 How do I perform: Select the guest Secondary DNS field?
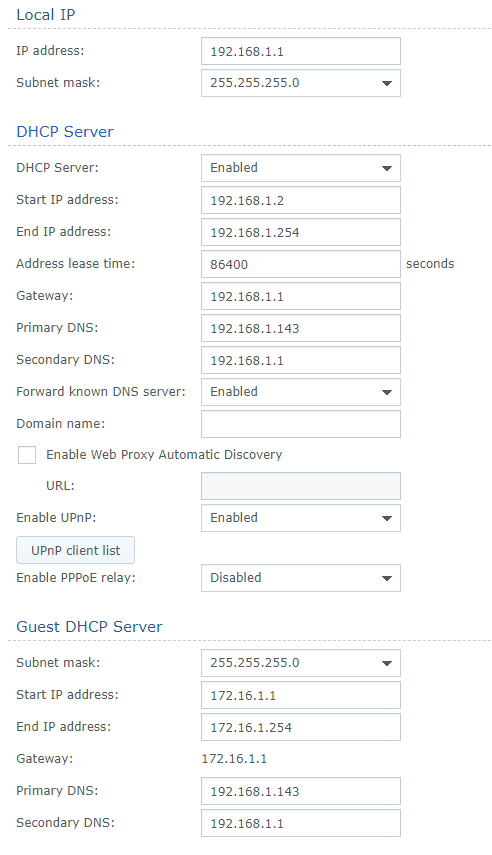(301, 823)
